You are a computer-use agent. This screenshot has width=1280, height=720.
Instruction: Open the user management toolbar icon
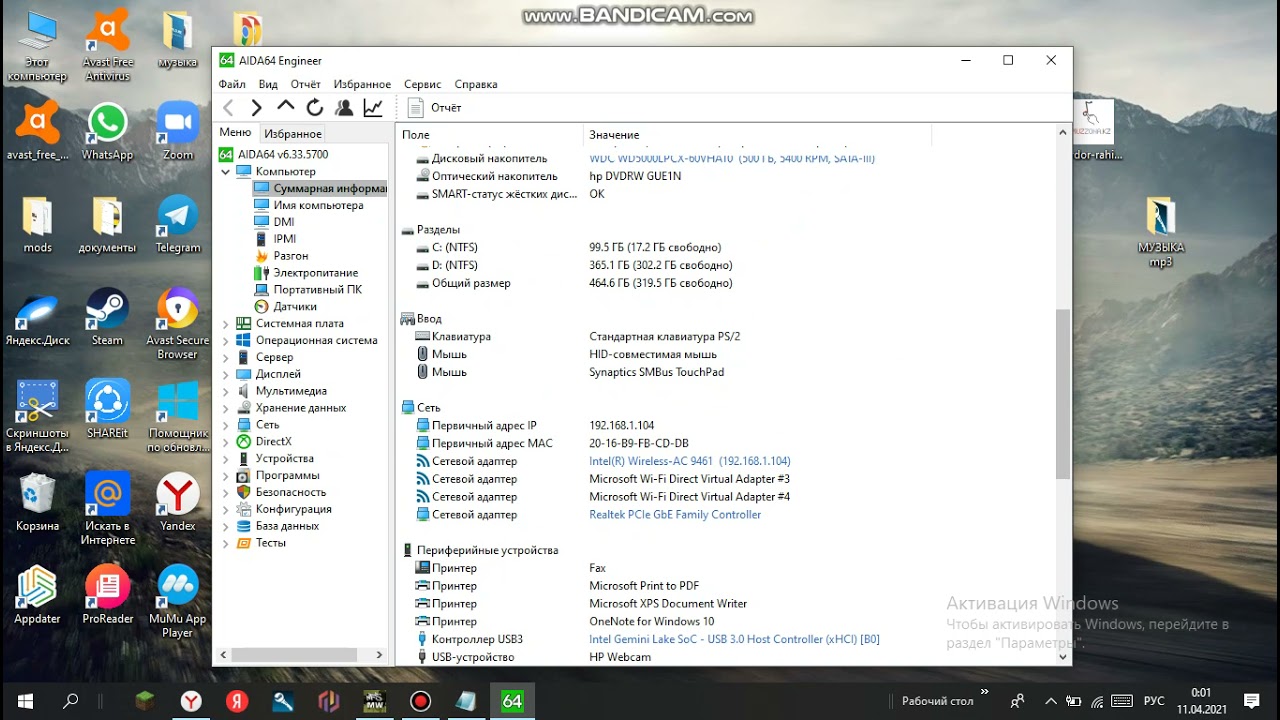(344, 108)
